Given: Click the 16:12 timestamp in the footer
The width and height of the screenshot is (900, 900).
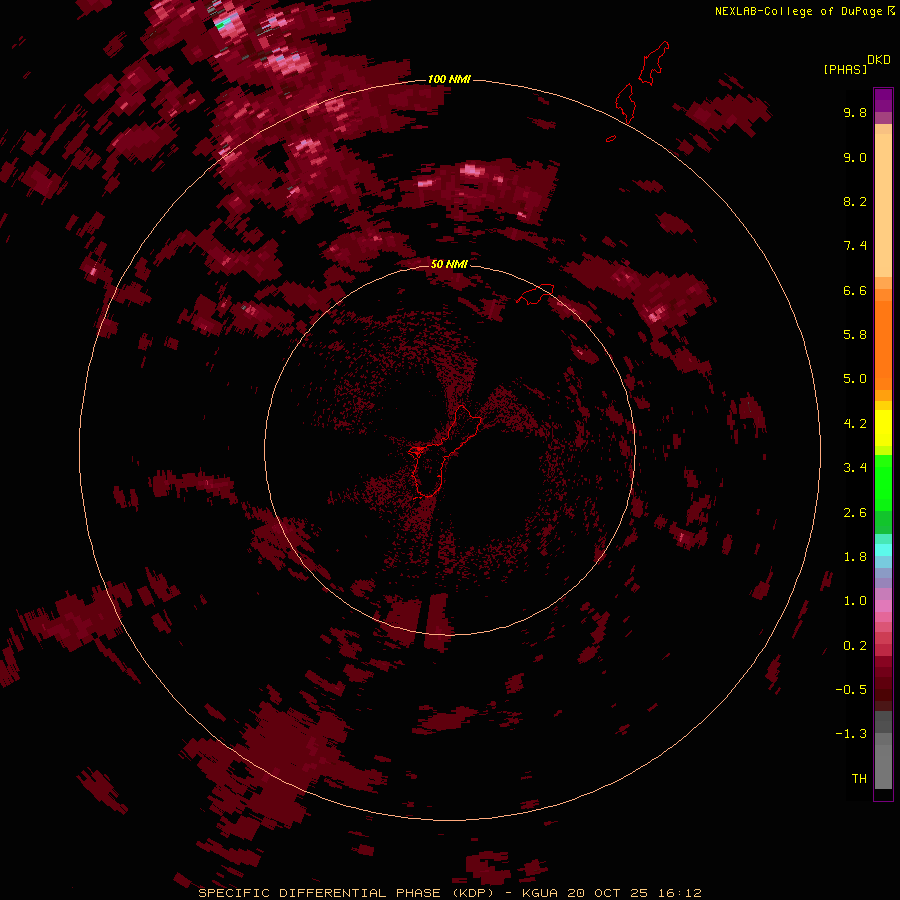Looking at the screenshot, I should (x=680, y=893).
